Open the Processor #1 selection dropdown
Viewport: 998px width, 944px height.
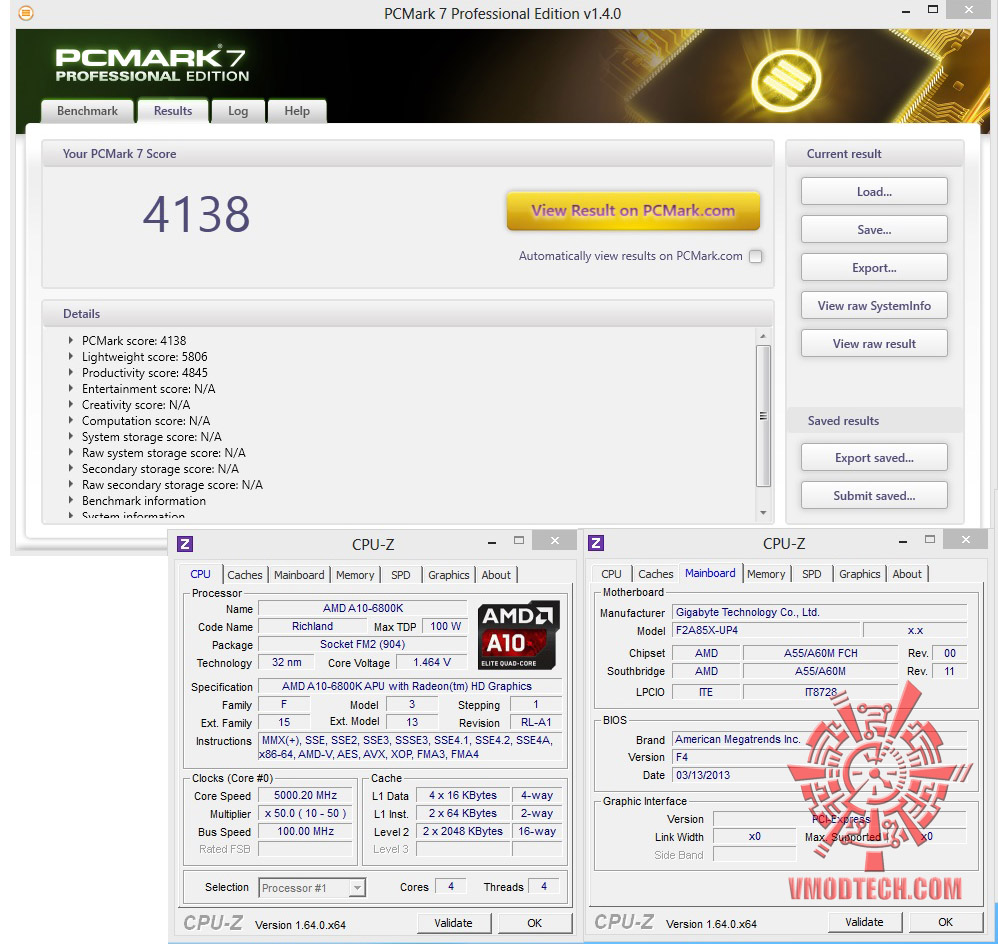click(358, 887)
